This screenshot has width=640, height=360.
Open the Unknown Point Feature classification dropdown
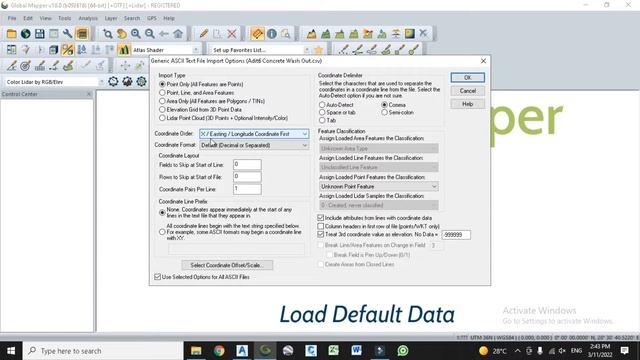click(379, 187)
